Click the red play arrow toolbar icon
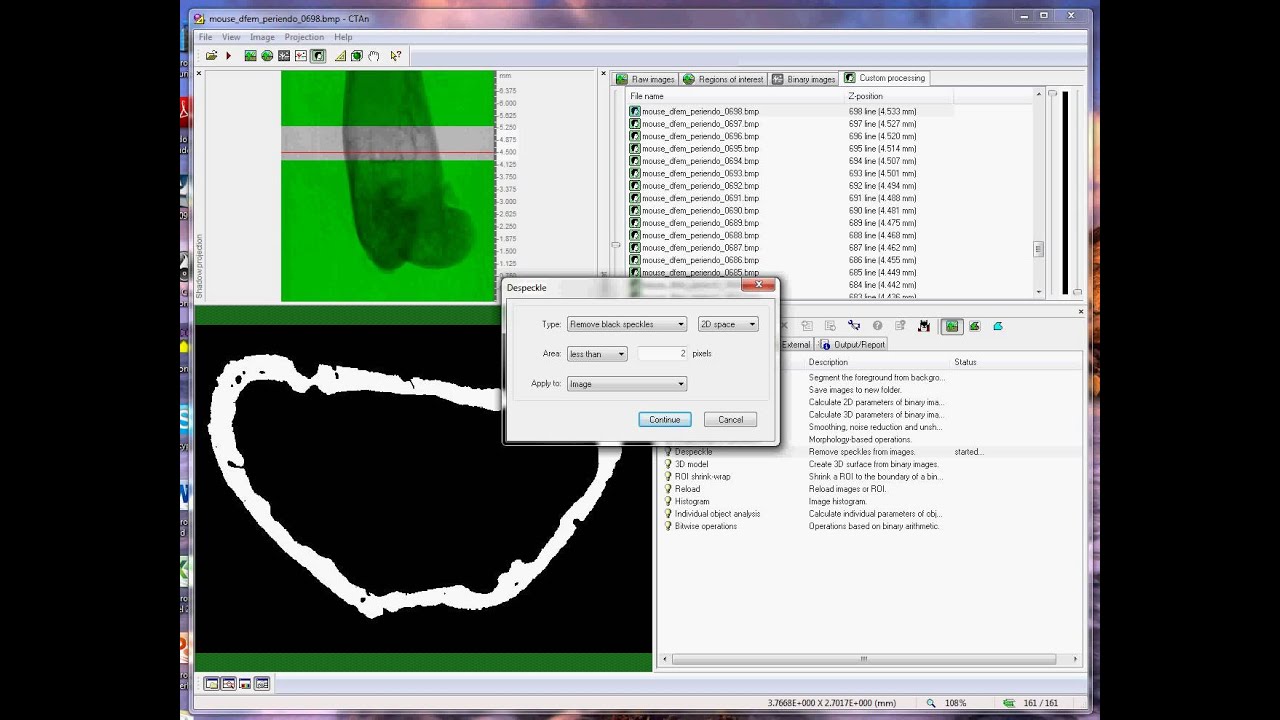The width and height of the screenshot is (1280, 720). click(x=228, y=56)
